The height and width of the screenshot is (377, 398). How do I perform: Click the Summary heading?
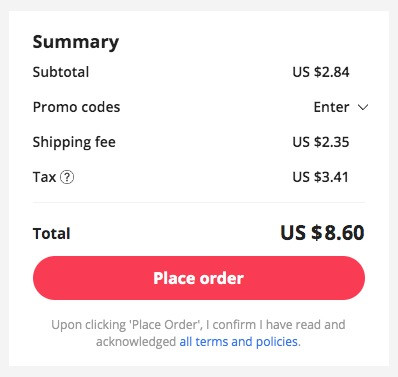(x=76, y=43)
